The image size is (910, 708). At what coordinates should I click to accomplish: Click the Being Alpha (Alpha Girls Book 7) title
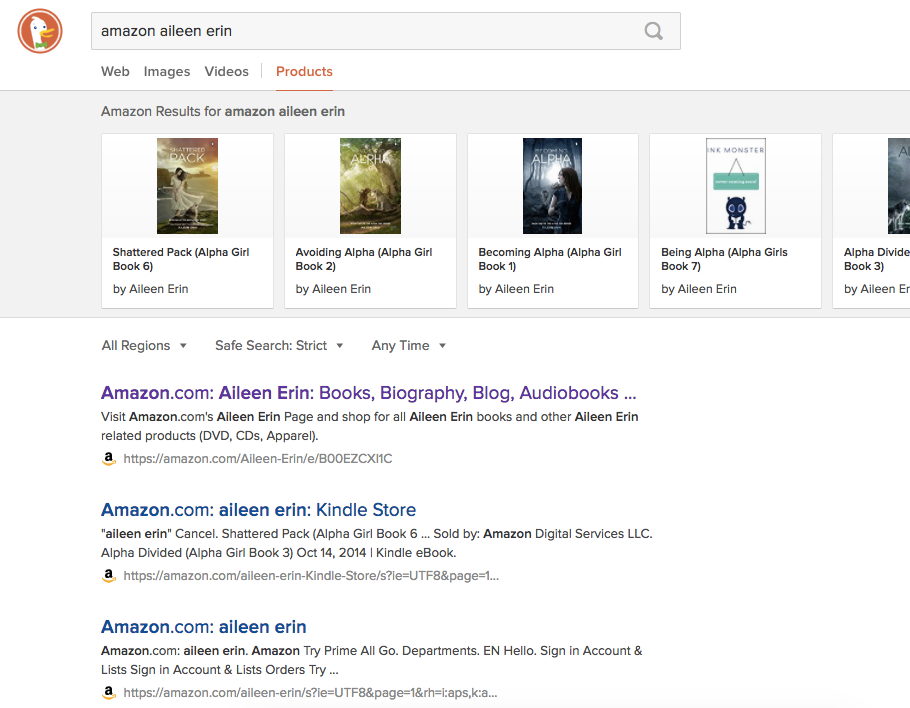[724, 259]
